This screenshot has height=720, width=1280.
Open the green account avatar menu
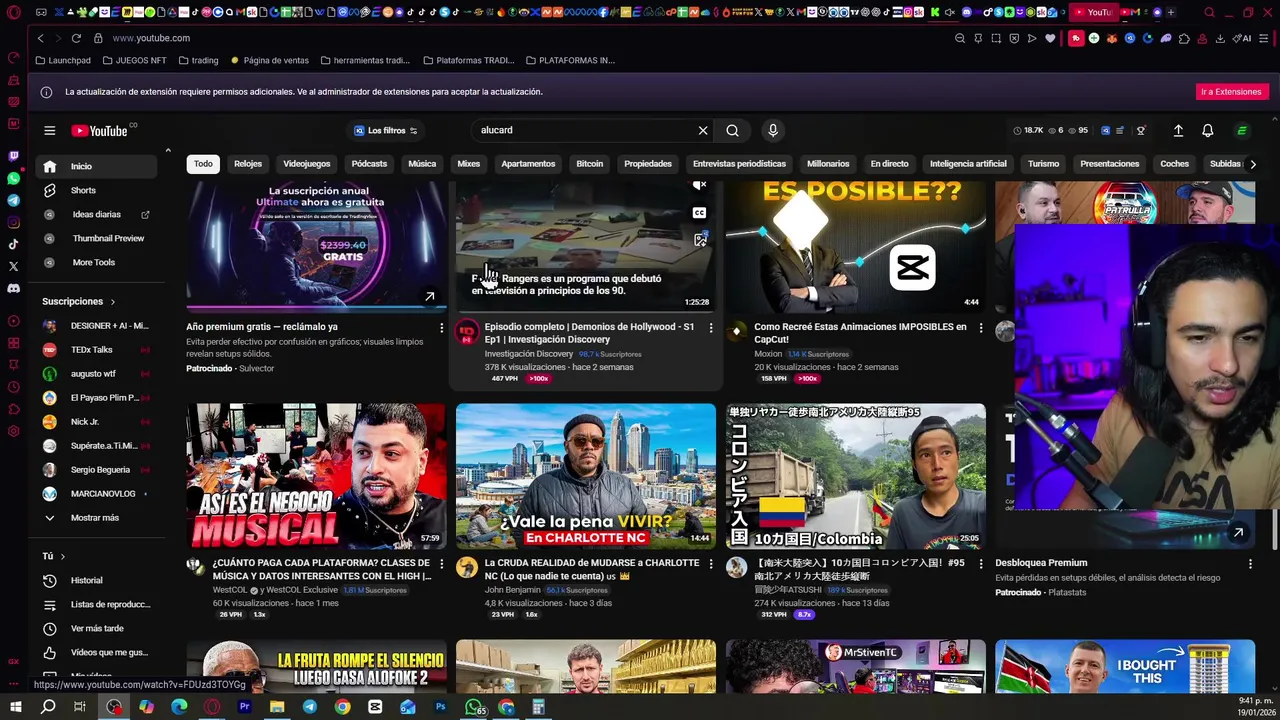1242,130
